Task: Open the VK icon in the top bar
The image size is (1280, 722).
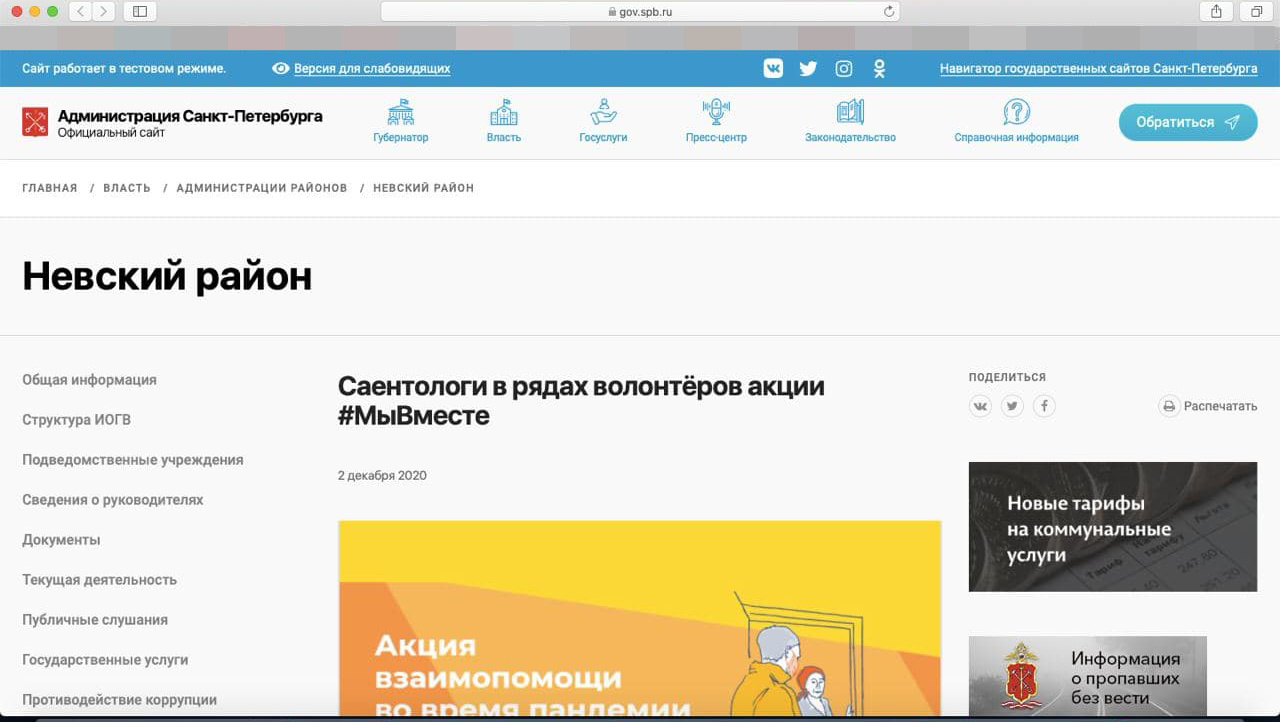Action: 773,69
